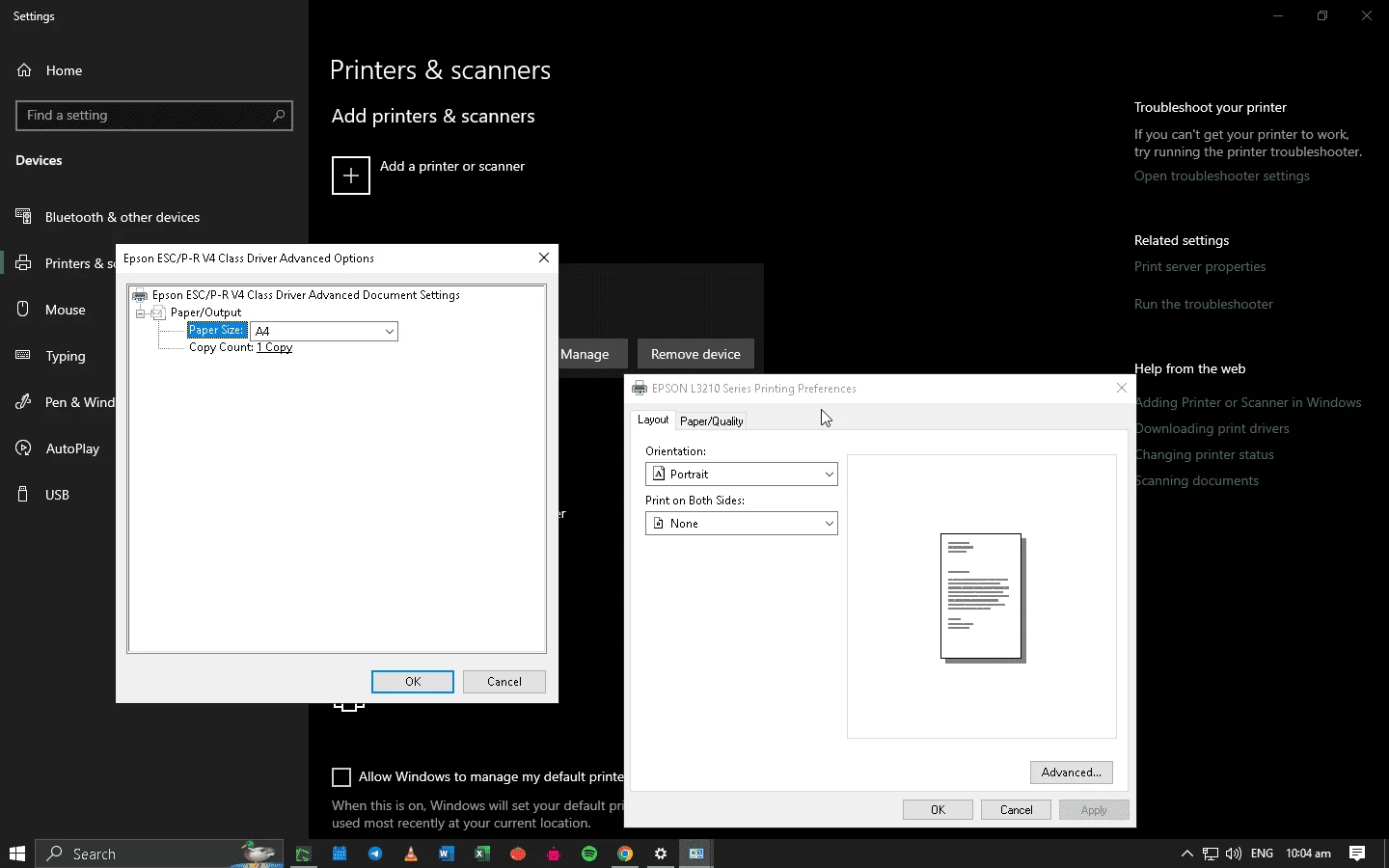Open Google Chrome from the taskbar

pos(625,854)
